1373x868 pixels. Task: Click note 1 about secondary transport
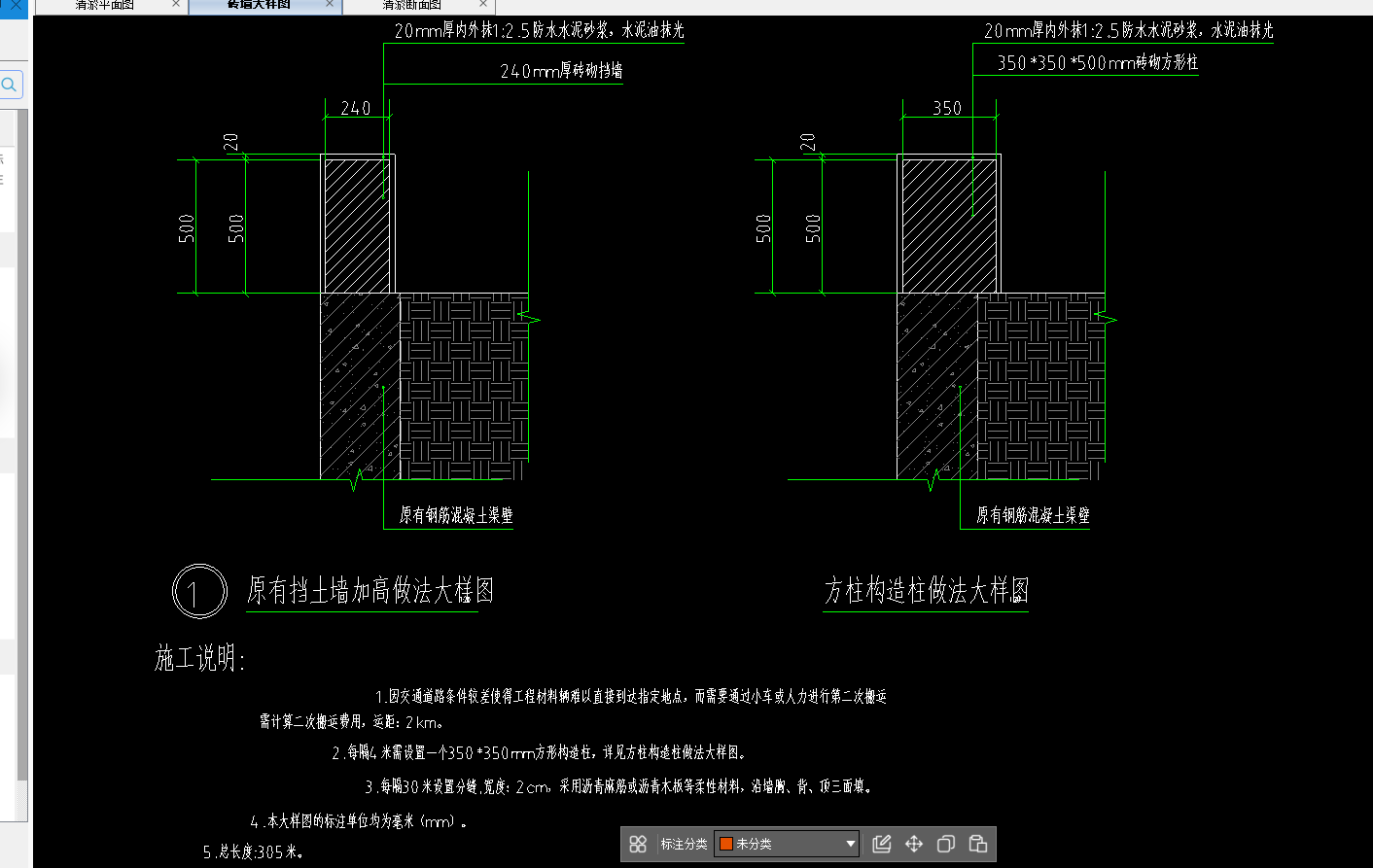[631, 696]
